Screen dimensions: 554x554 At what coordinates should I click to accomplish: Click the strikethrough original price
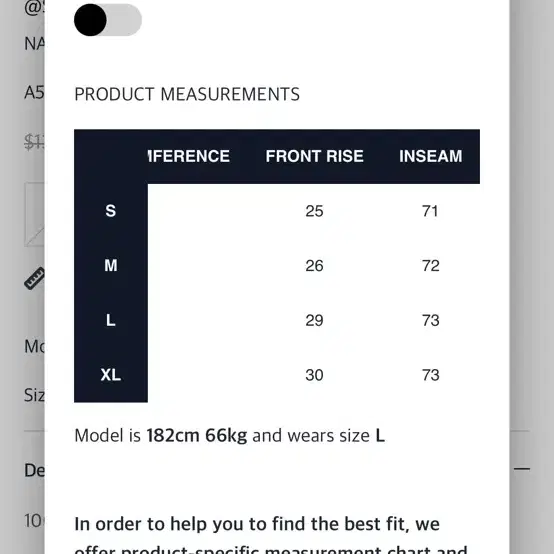point(34,142)
